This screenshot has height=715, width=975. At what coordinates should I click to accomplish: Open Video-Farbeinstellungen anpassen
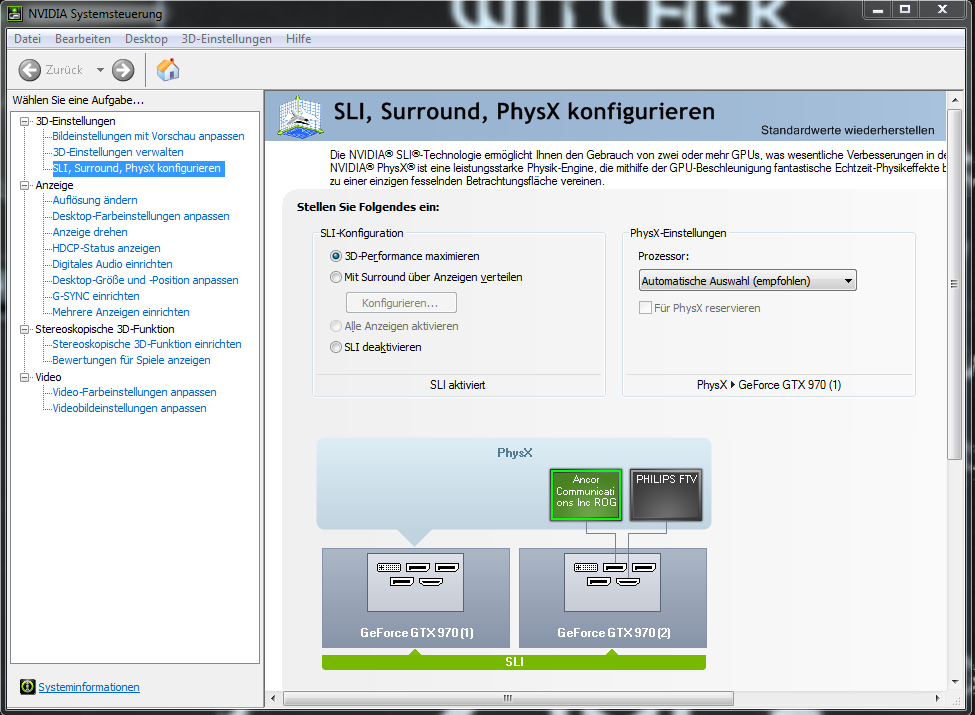[x=134, y=392]
